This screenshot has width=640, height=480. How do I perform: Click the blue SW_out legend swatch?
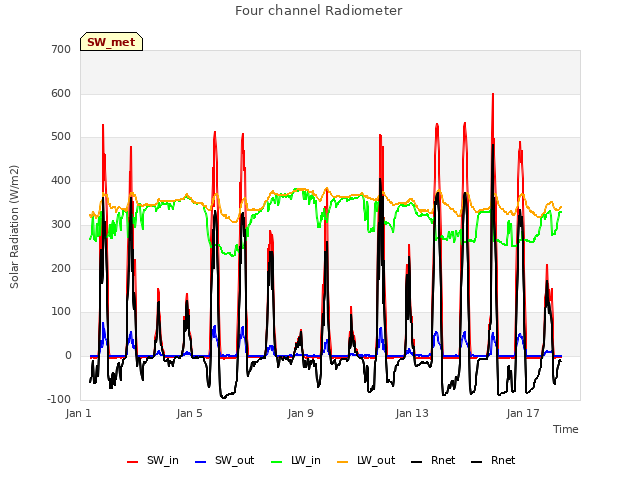(200, 462)
